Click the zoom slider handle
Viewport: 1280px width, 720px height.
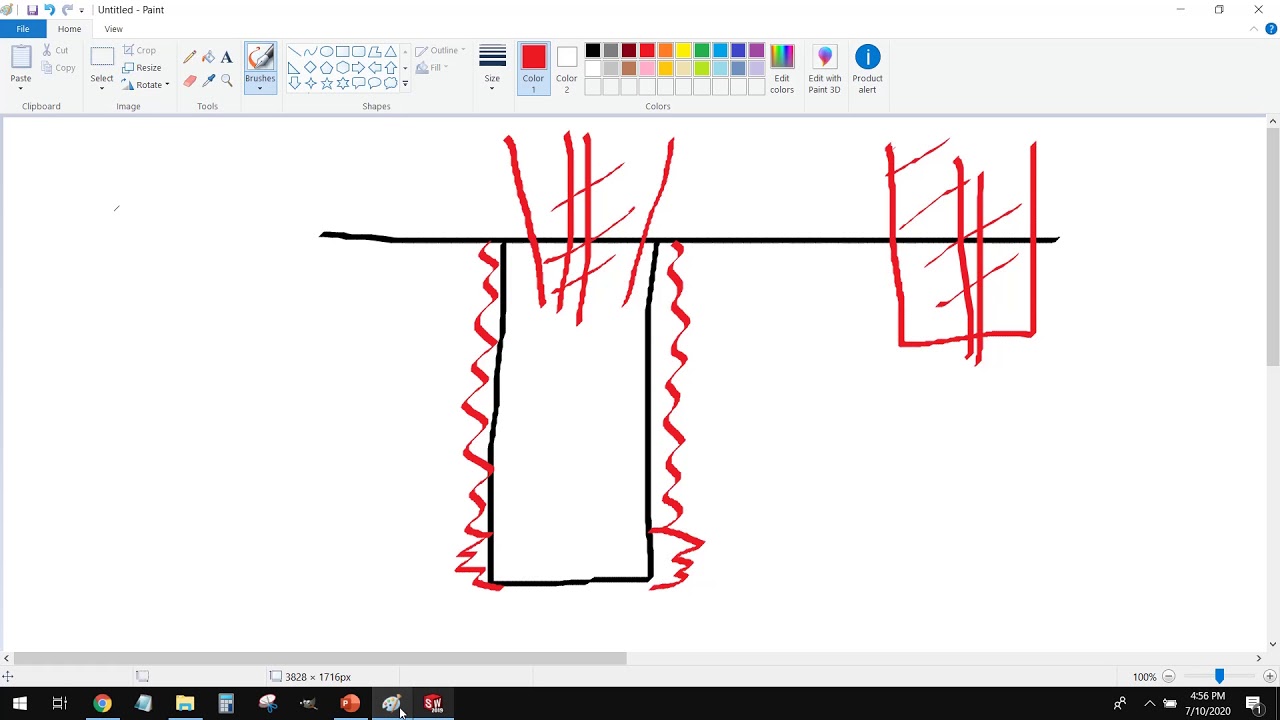(1219, 677)
